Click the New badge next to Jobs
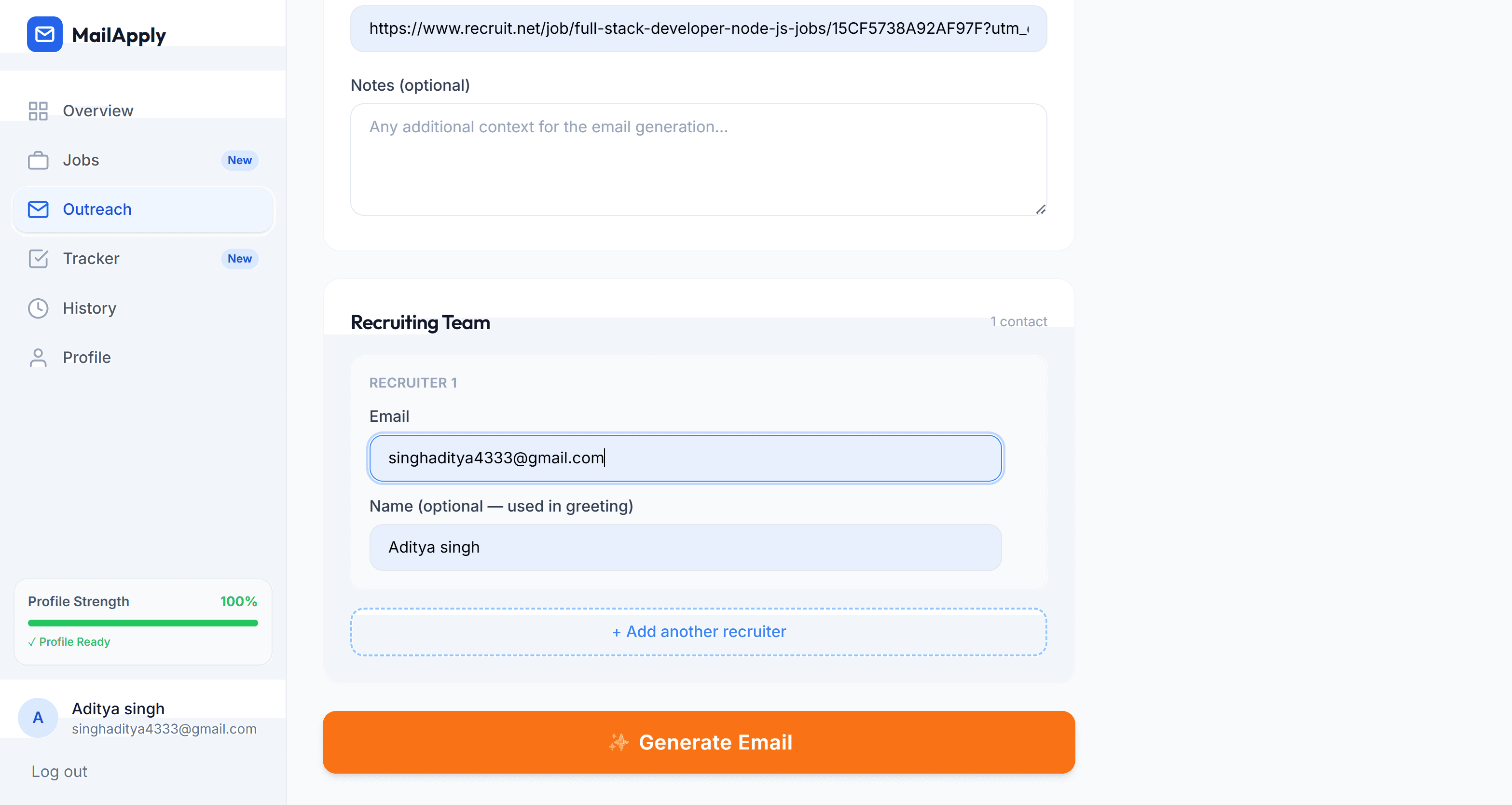 [x=239, y=160]
